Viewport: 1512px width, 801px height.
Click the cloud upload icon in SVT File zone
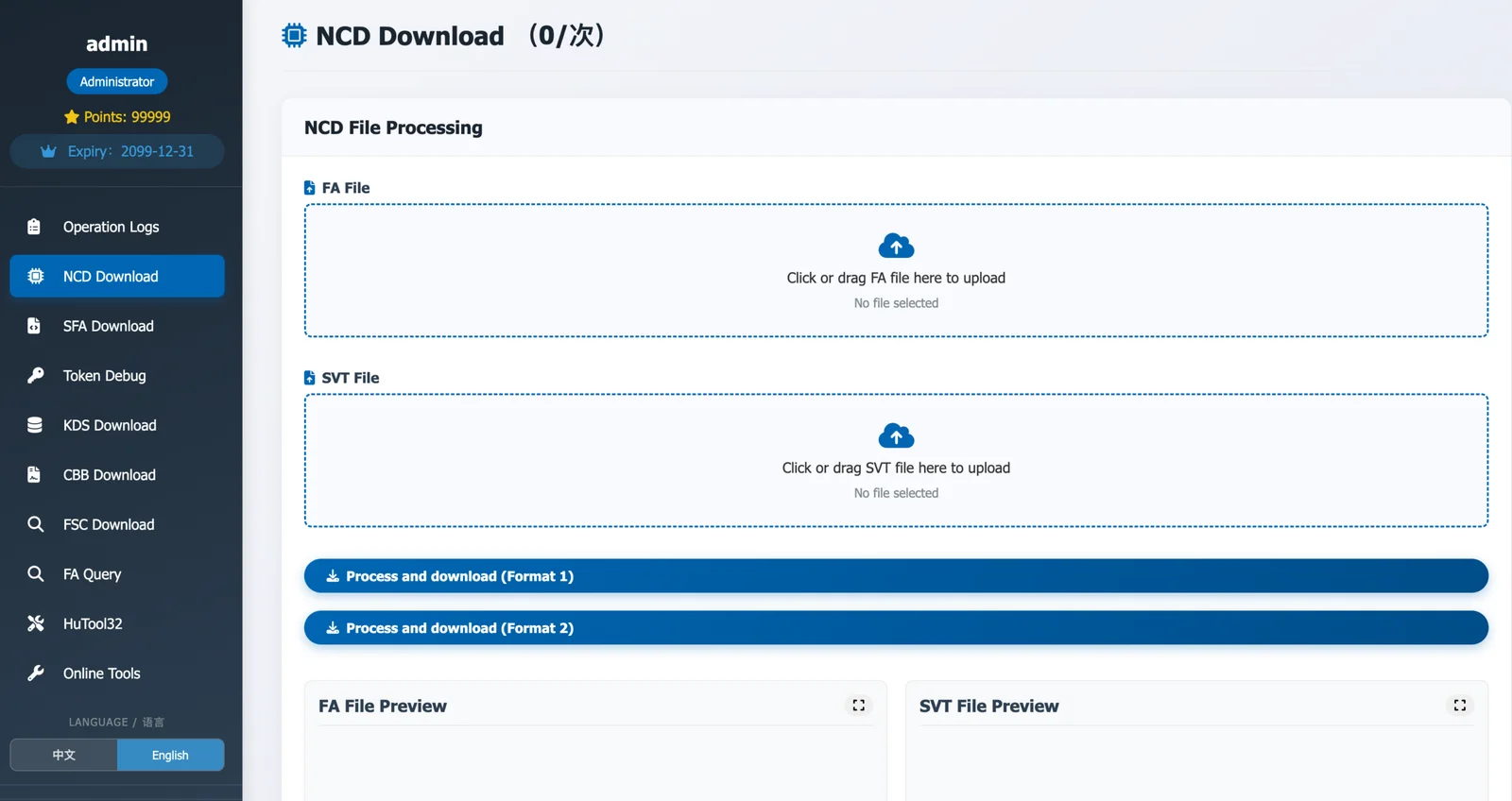[x=896, y=436]
